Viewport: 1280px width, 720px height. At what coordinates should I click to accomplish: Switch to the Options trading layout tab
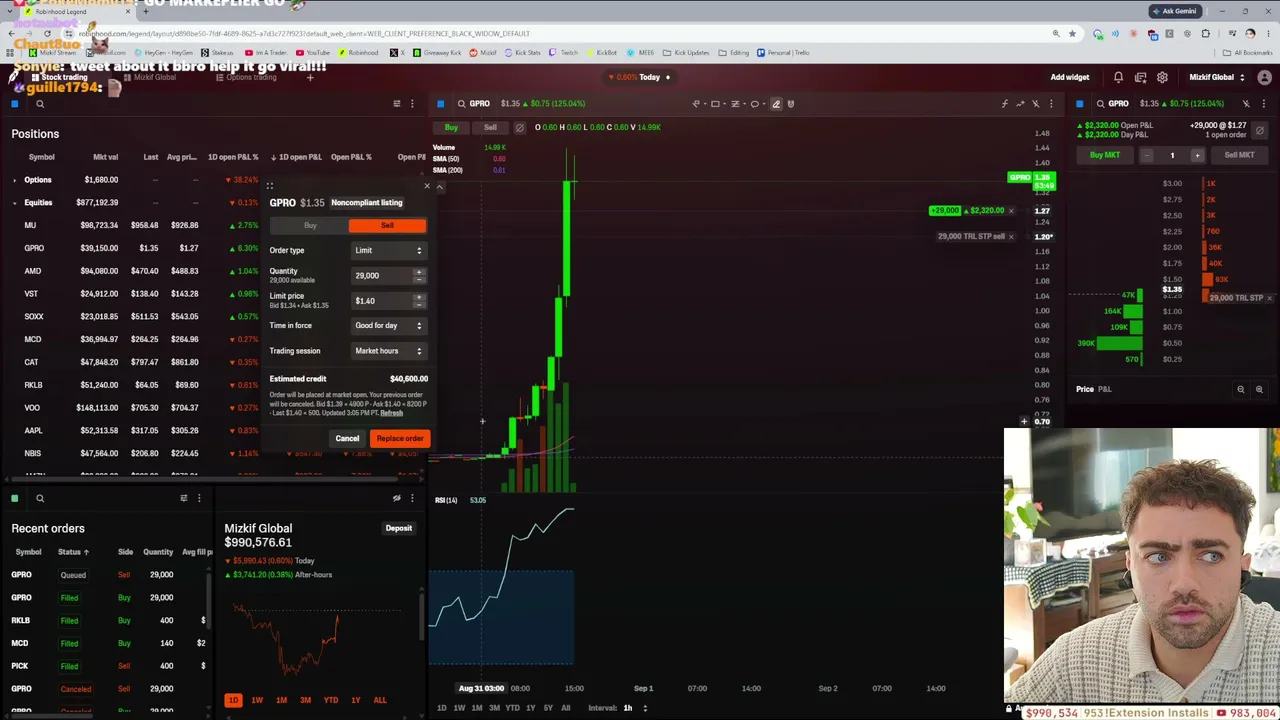251,77
